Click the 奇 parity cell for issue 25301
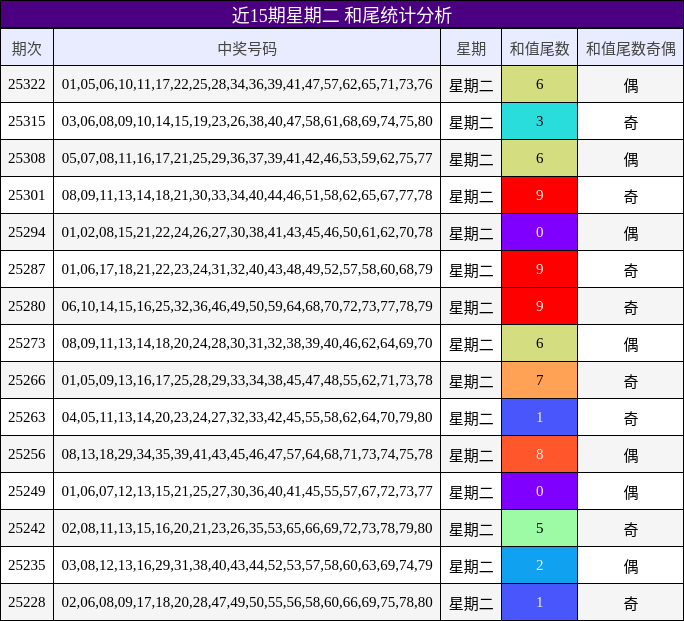Viewport: 684px width, 621px height. tap(630, 195)
